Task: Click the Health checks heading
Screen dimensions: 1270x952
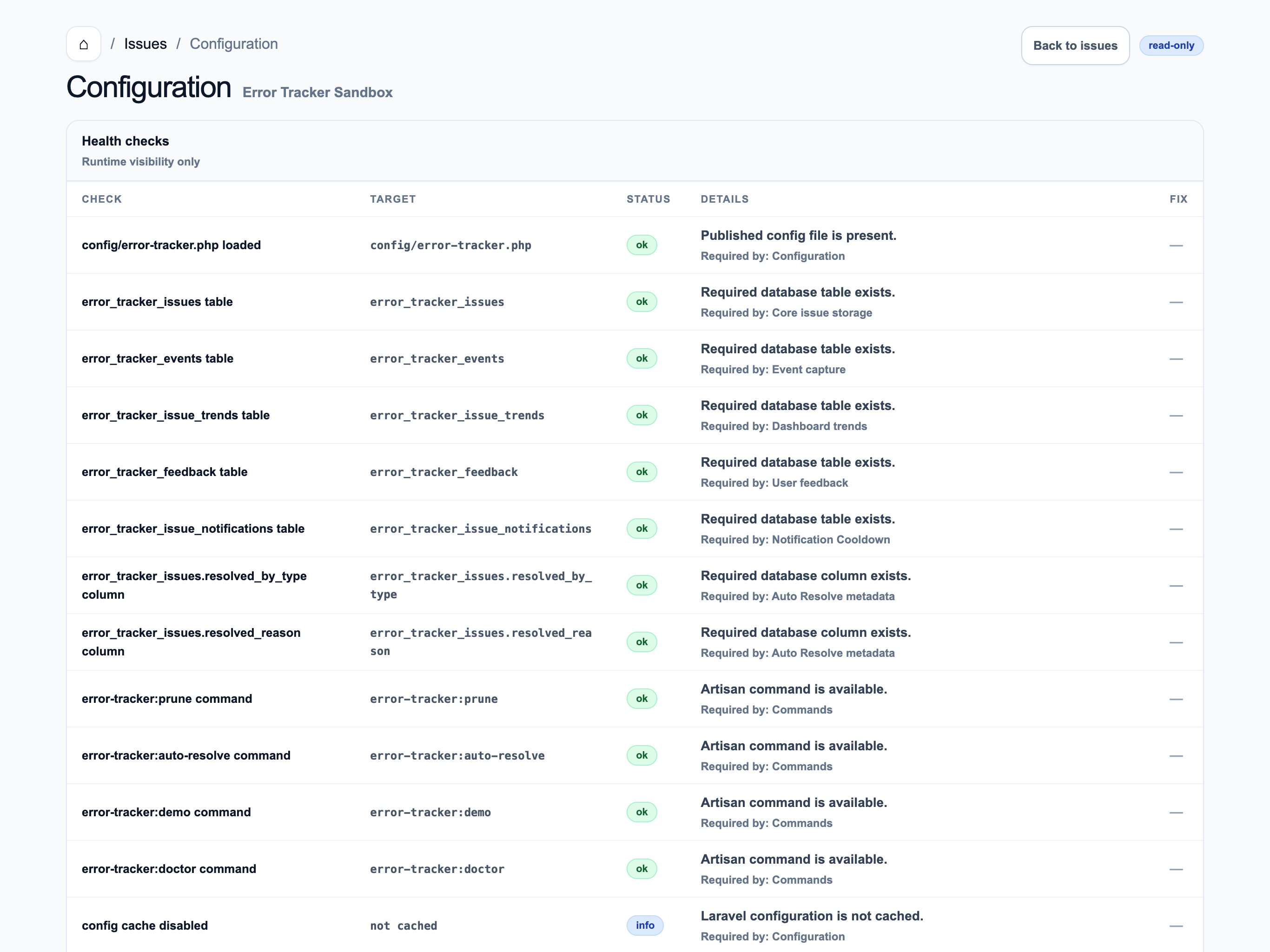Action: click(x=125, y=141)
